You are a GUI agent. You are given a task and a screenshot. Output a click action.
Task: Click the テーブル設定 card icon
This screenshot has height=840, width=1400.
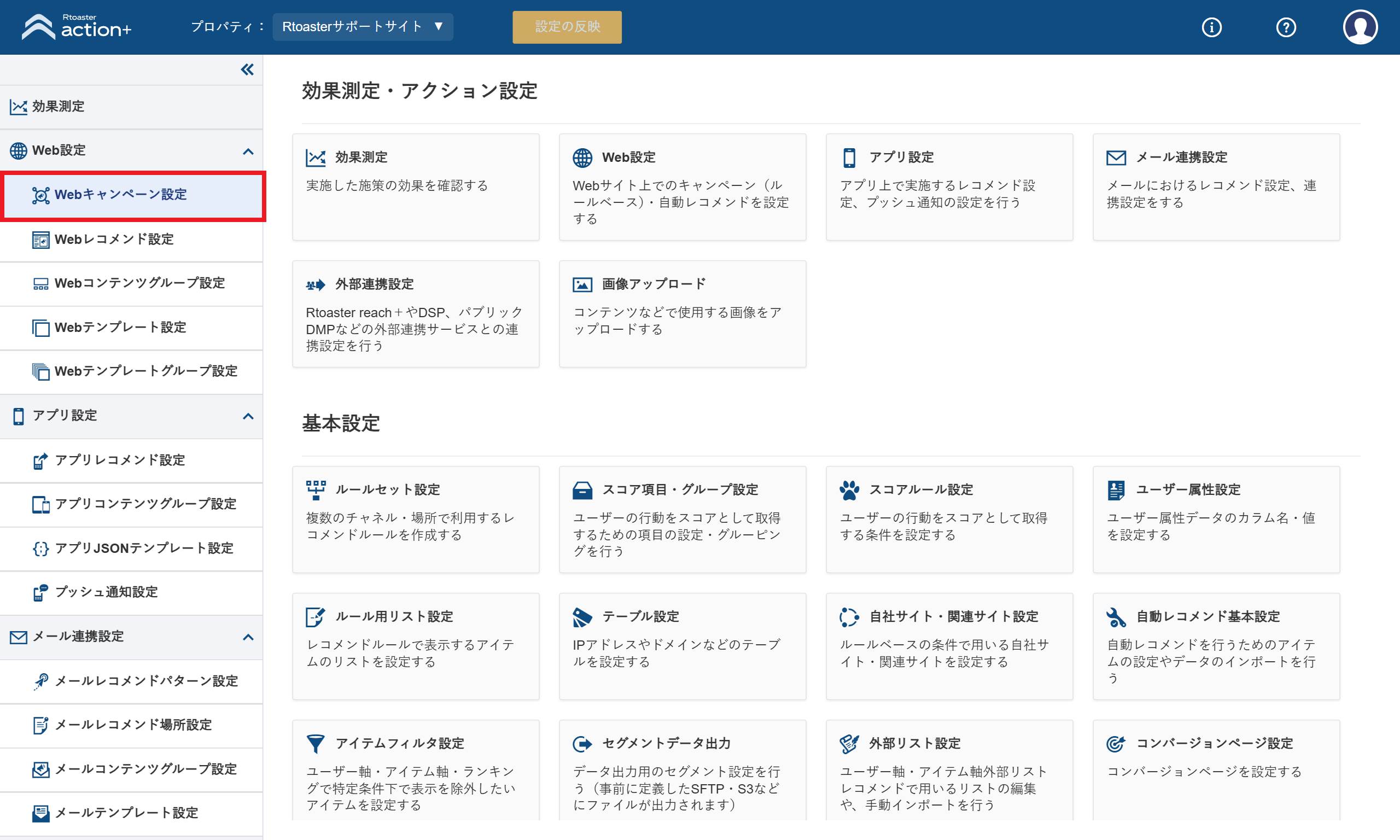[582, 617]
